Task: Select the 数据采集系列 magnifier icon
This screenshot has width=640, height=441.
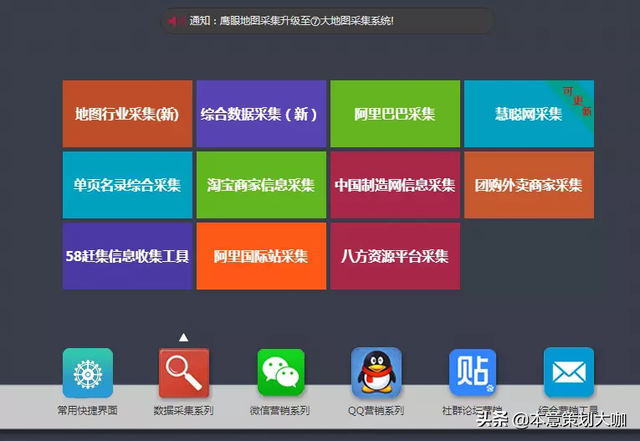Action: [184, 373]
